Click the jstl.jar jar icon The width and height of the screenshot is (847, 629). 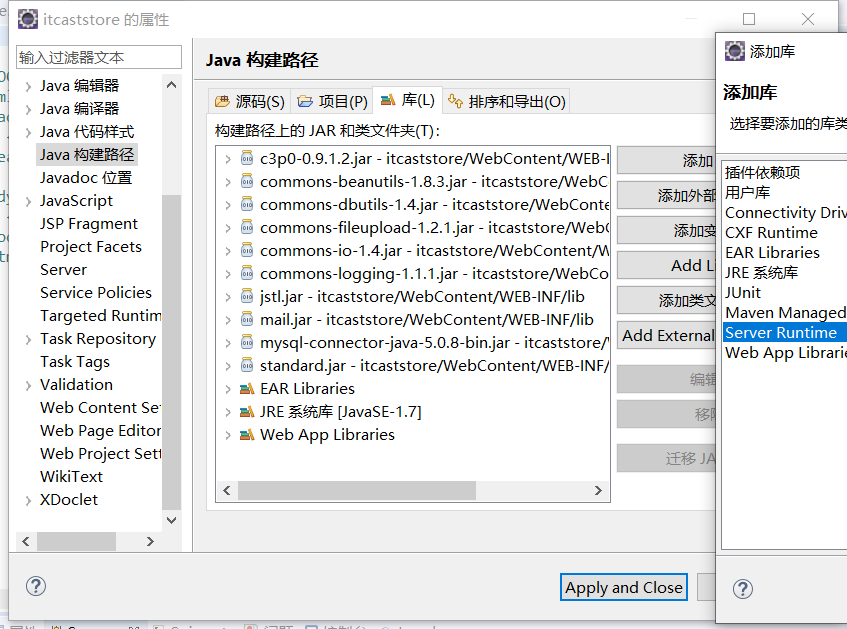click(x=247, y=297)
